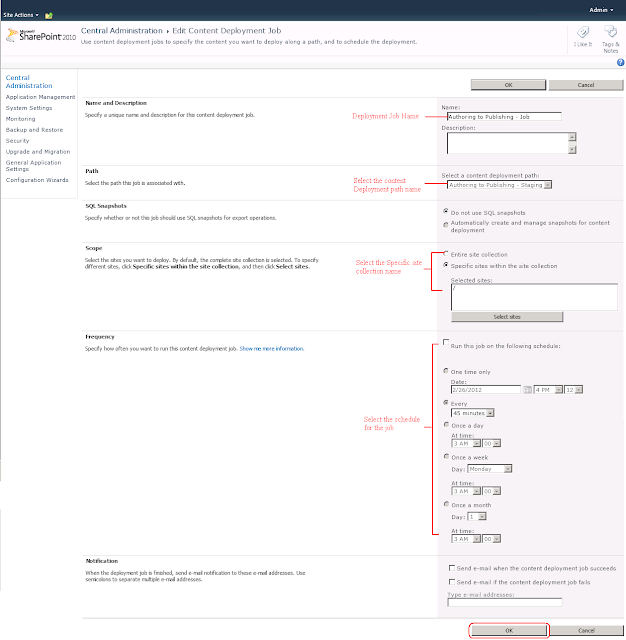Viewport: 626px width, 640px height.
Task: Open Once a month minutes dropdown
Action: click(491, 539)
